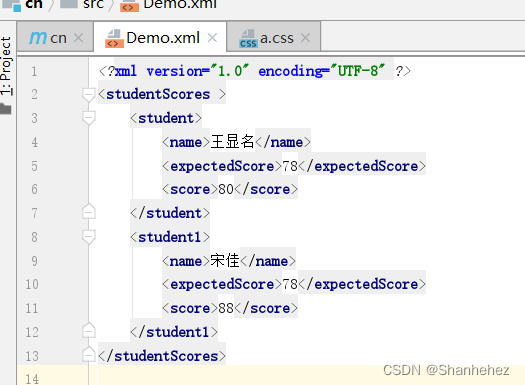This screenshot has width=525, height=385.
Task: Close the a.css tab
Action: pyautogui.click(x=305, y=38)
